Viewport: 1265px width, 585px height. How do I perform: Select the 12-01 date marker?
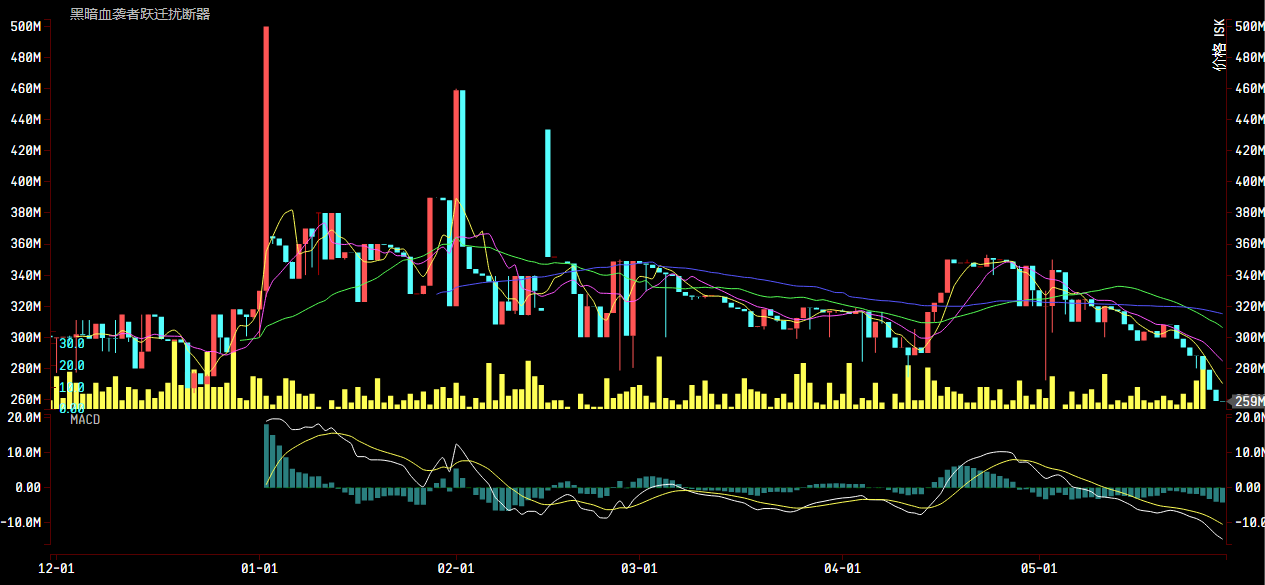(x=56, y=568)
